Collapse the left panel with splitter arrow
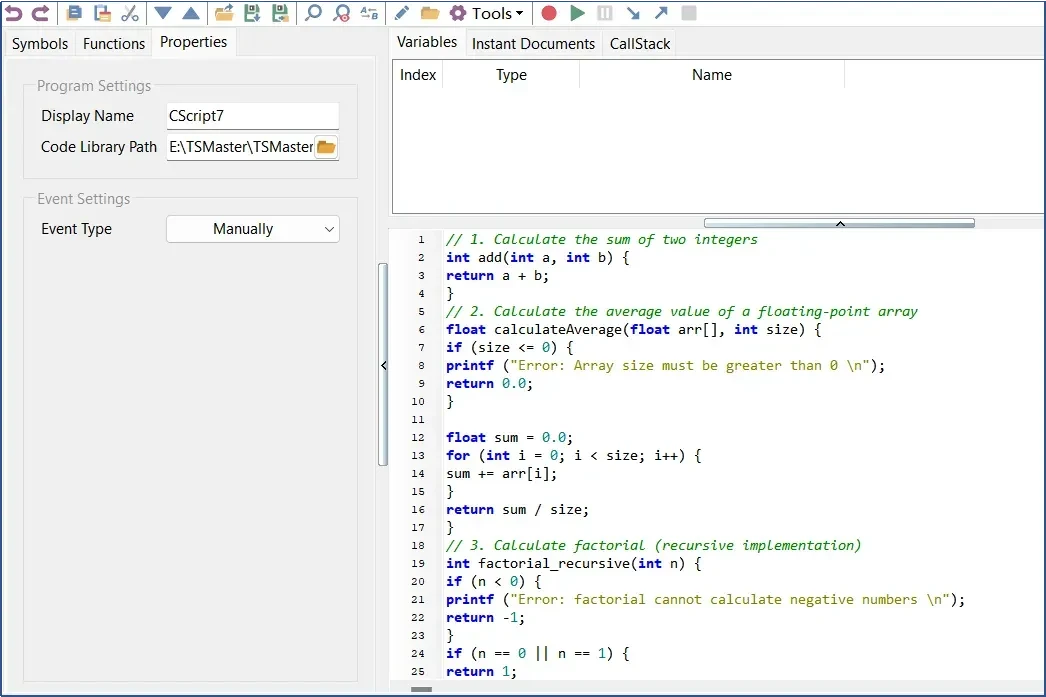The height and width of the screenshot is (697, 1046). tap(384, 366)
